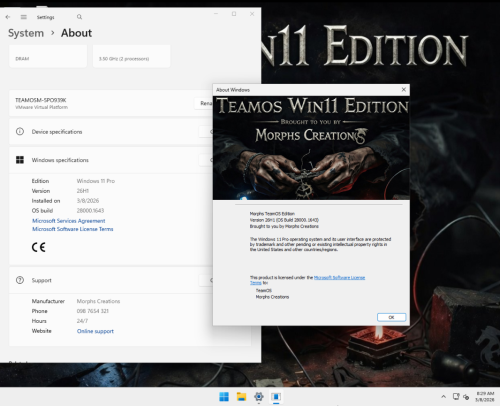Click the TeamOS licensee name in dialog
Viewport: 500px width, 406px height.
pyautogui.click(x=264, y=290)
